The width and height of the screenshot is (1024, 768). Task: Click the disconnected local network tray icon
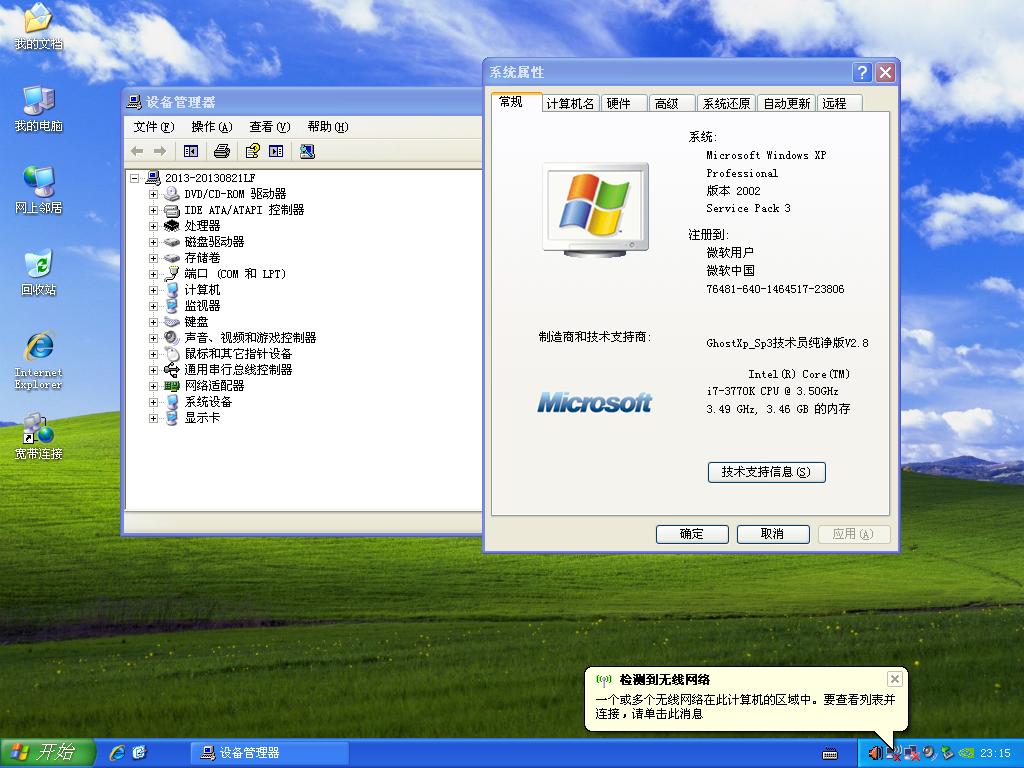[x=911, y=754]
